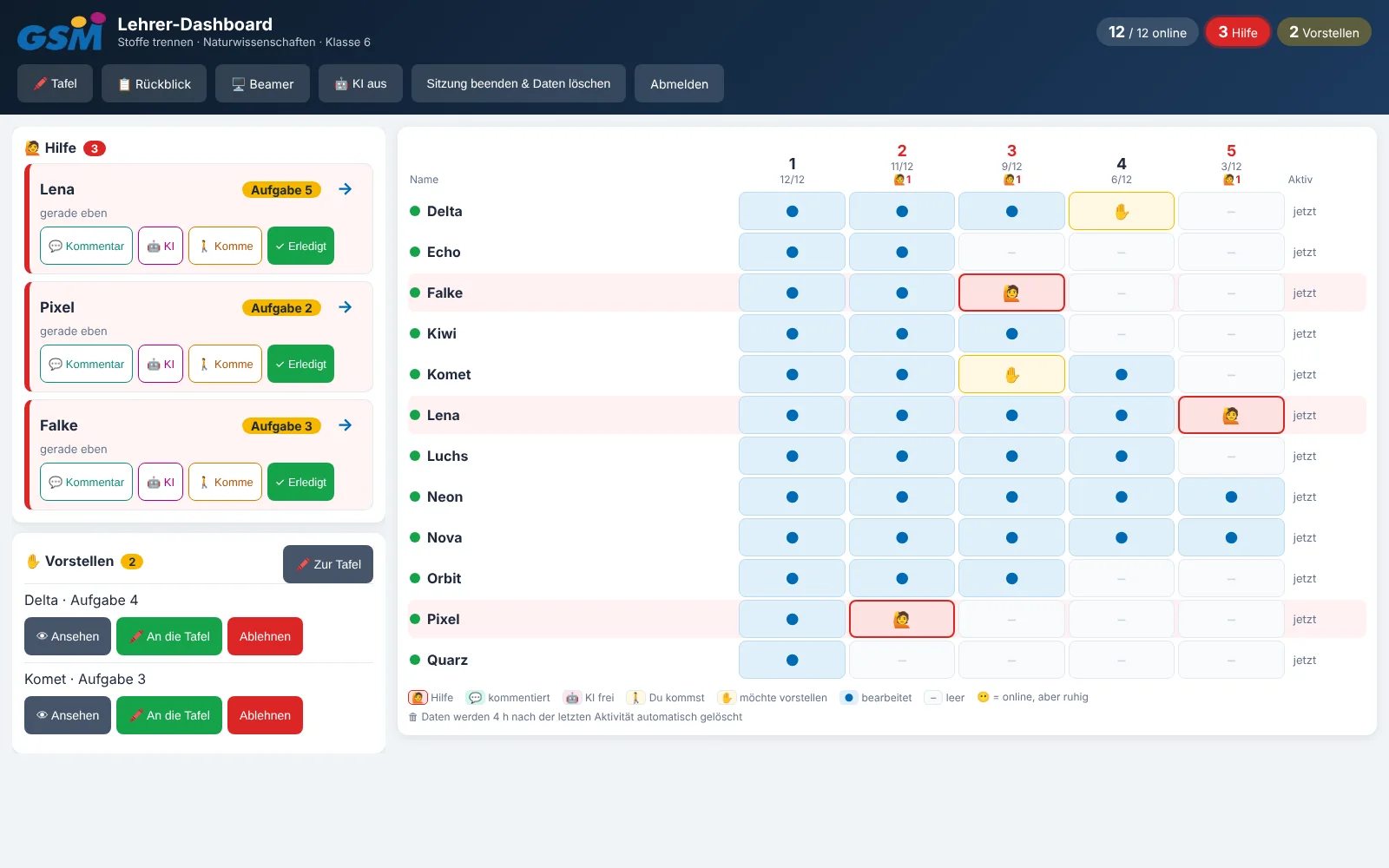Screen dimensions: 1389x868
Task: Click Ablehnen for Delta Aufgabe 4
Action: click(x=265, y=636)
